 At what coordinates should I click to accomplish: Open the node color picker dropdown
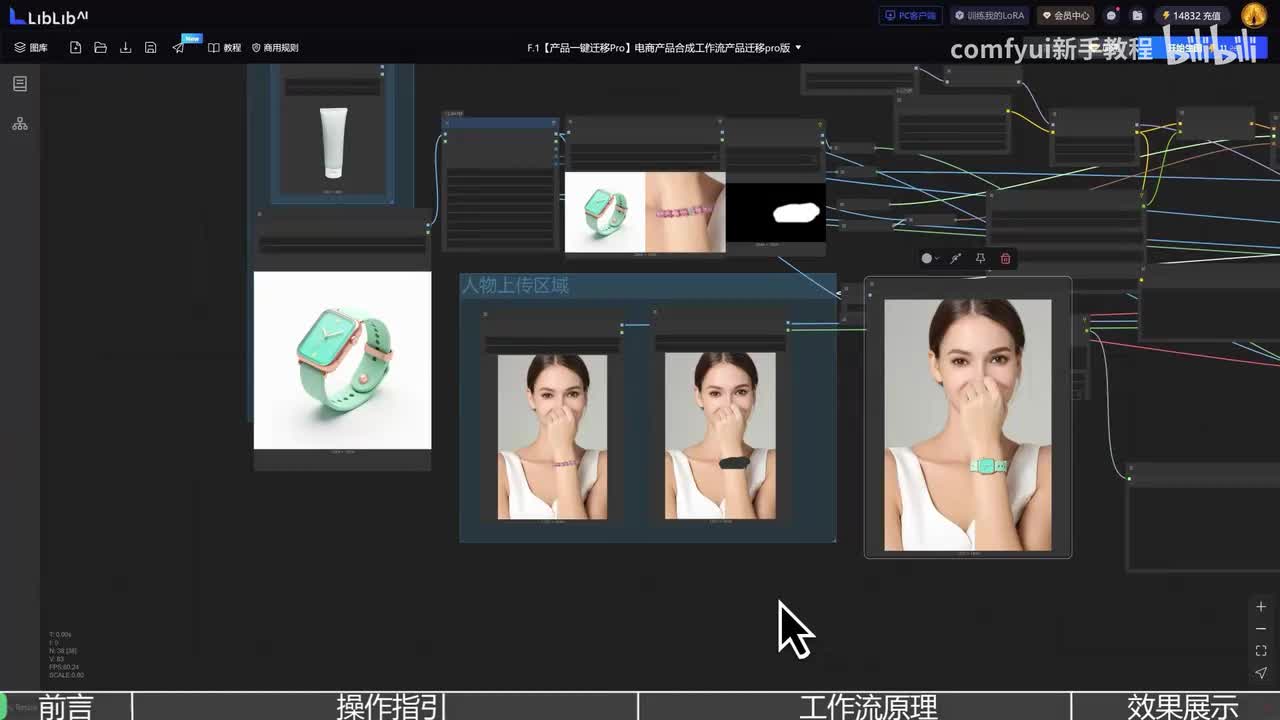click(930, 258)
